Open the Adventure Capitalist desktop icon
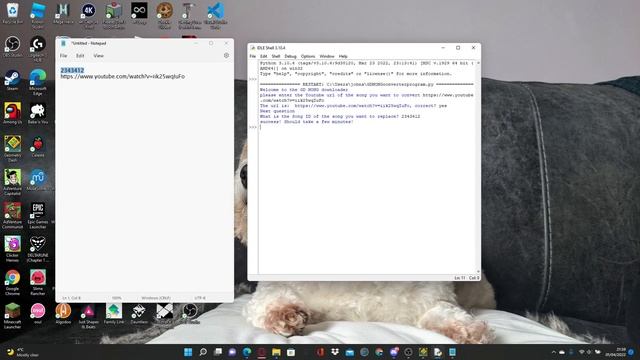640x360 pixels. pos(13,182)
